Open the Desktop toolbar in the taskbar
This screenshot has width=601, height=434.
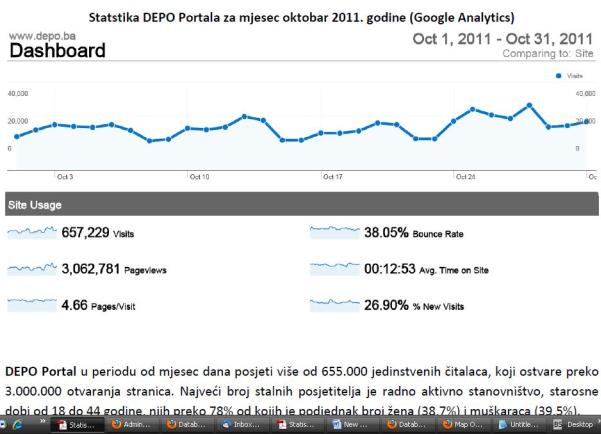(x=573, y=425)
